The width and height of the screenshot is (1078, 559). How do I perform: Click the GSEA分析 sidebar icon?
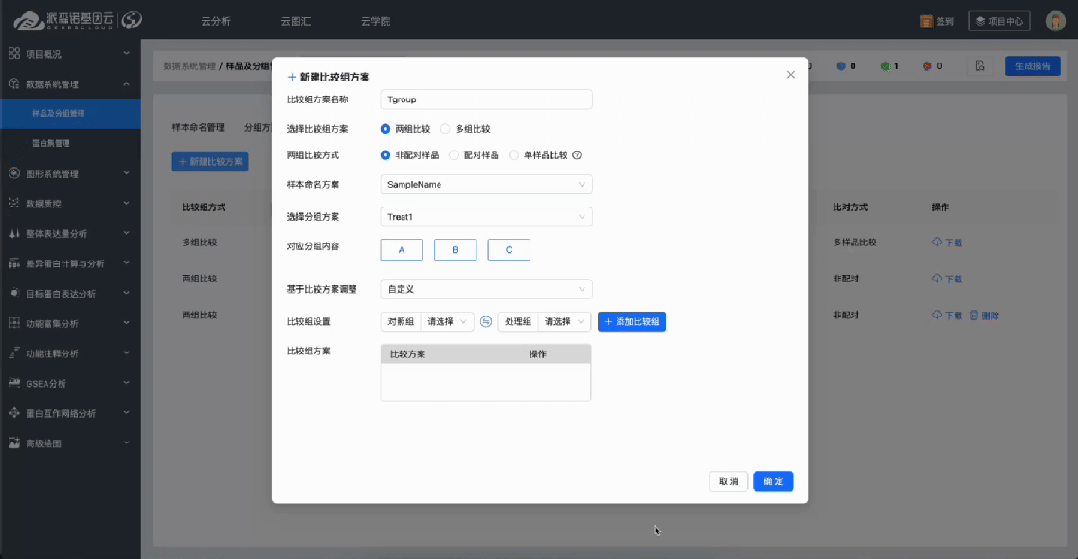[x=14, y=382]
